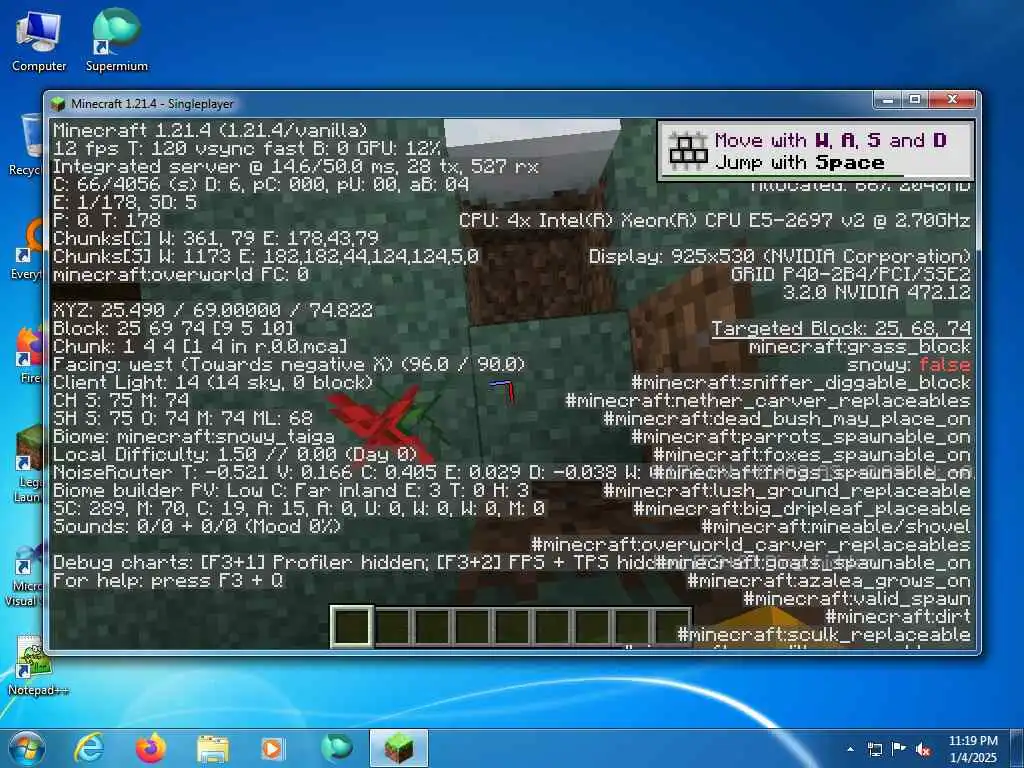The height and width of the screenshot is (768, 1024).
Task: Minimize the Minecraft window
Action: 889,99
